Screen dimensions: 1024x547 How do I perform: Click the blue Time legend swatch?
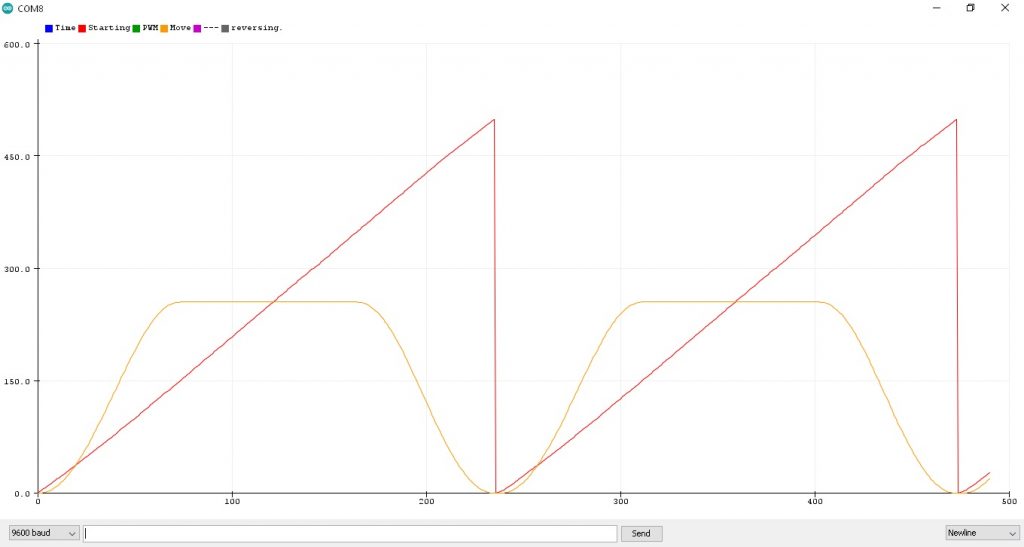[x=49, y=28]
